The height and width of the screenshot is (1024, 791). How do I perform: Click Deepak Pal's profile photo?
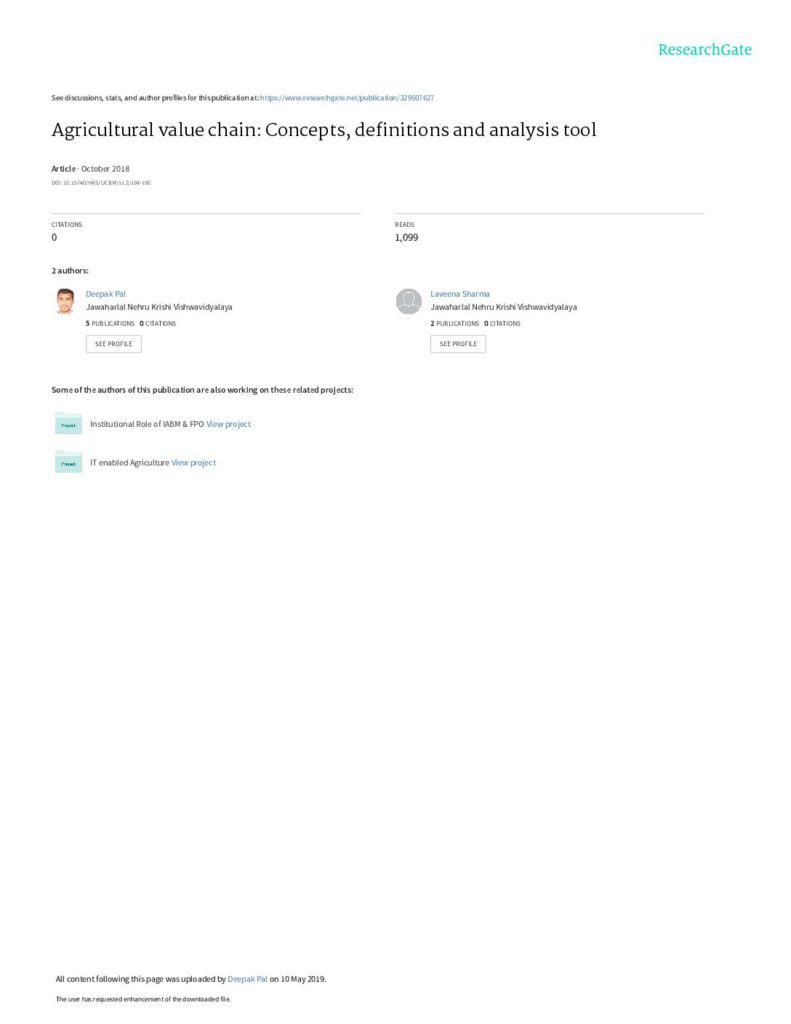tap(65, 301)
